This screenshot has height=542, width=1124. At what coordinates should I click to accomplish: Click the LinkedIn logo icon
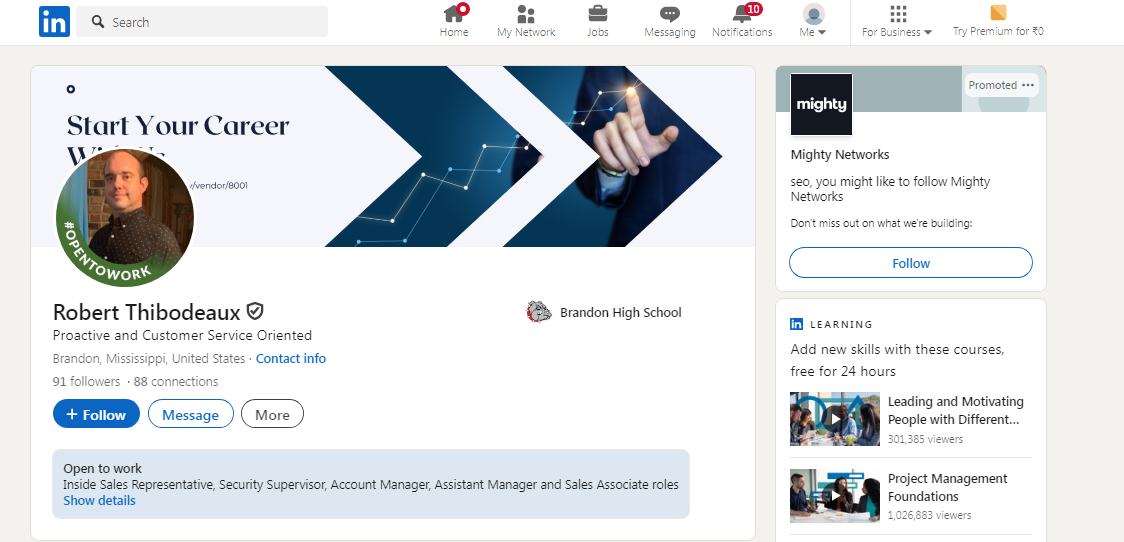point(54,22)
